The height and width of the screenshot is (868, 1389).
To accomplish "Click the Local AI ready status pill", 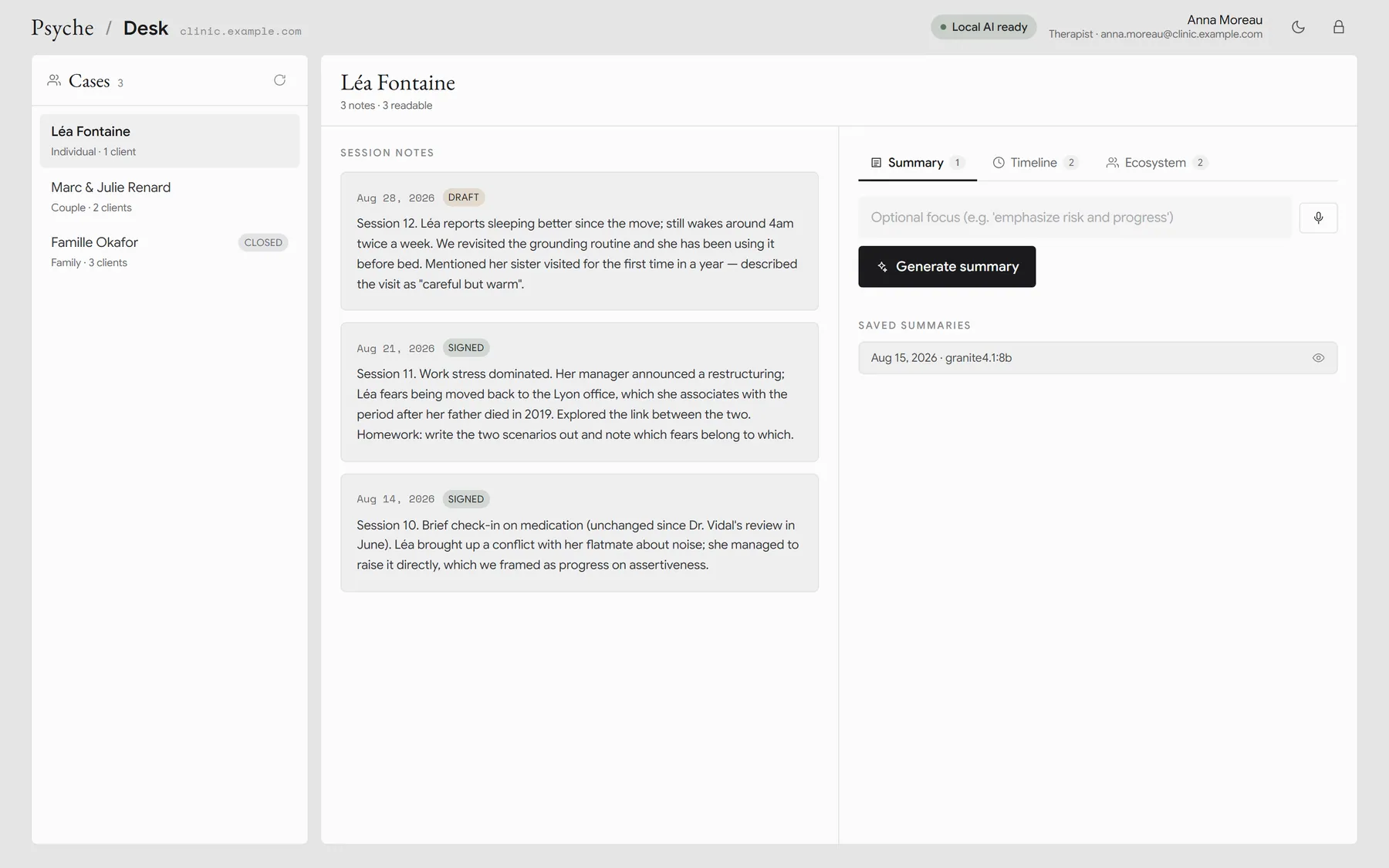I will 983,27.
